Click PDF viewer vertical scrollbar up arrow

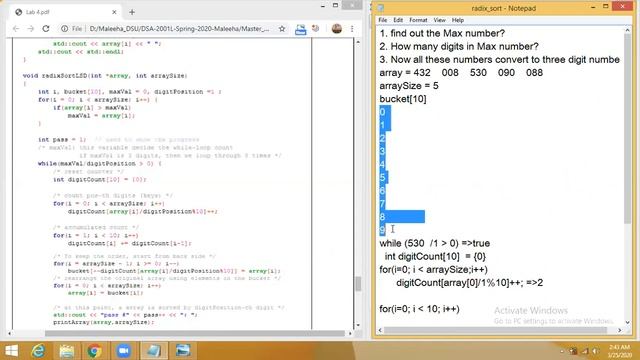[358, 42]
